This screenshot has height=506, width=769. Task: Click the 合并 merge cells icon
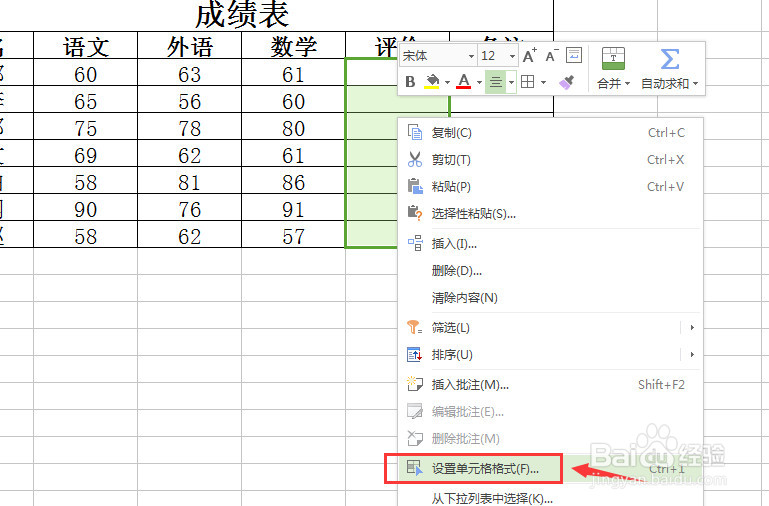(613, 59)
